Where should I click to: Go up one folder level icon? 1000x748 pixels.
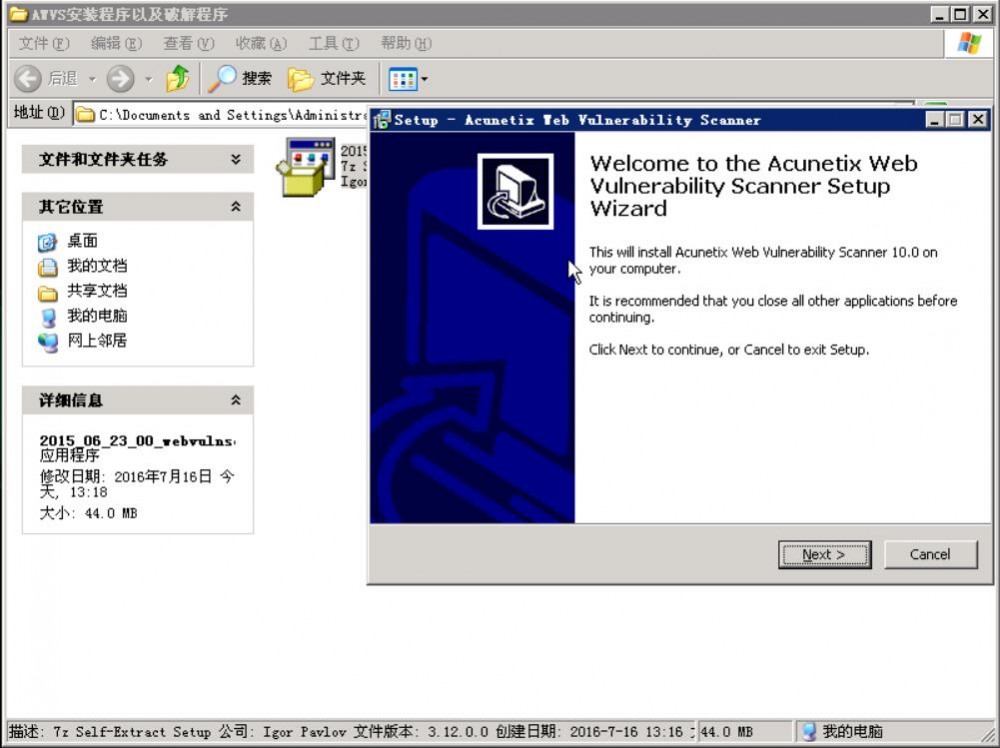(178, 78)
